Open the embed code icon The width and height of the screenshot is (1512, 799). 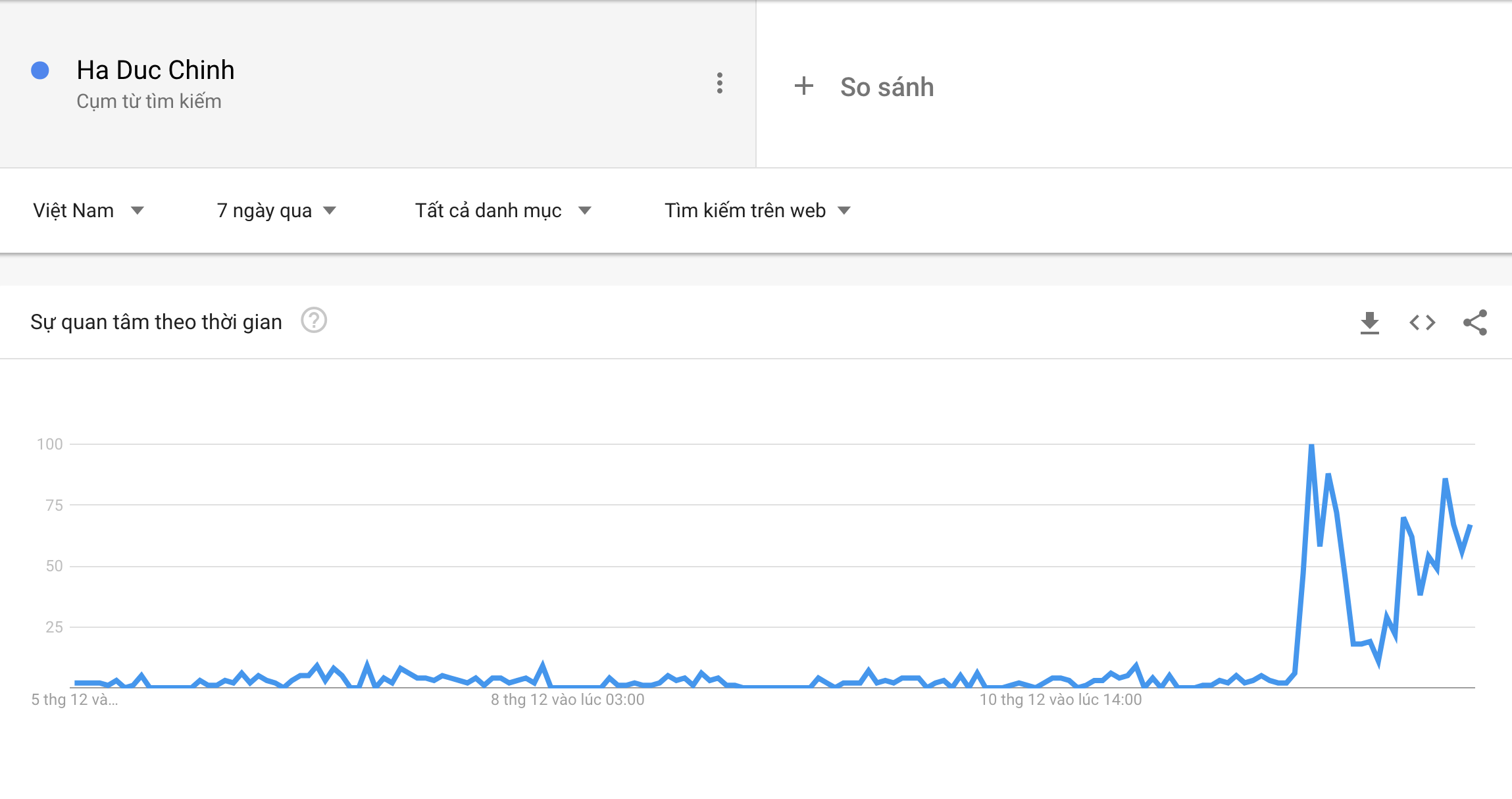click(1422, 322)
